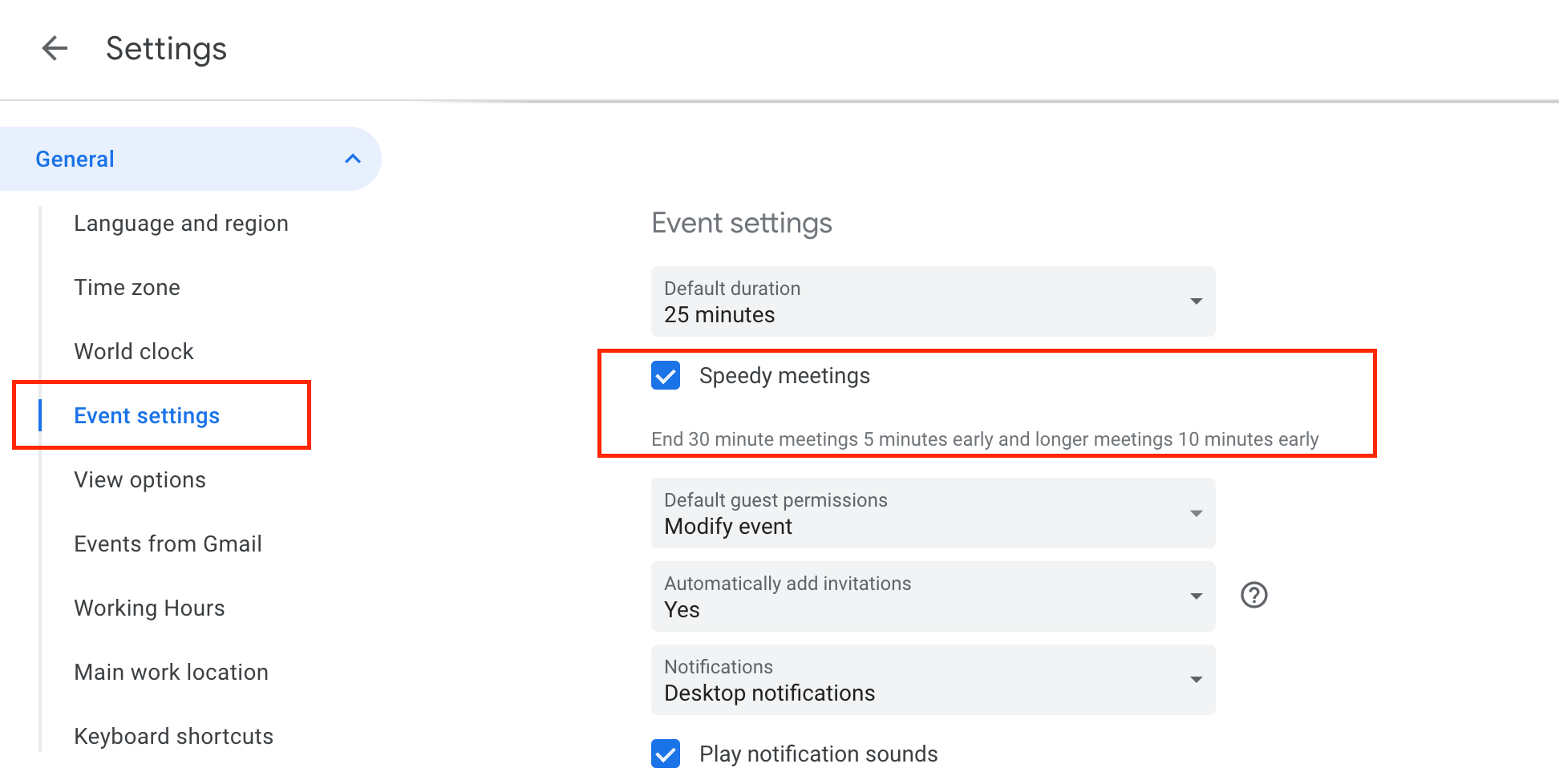Click the back arrow to exit Settings
The height and width of the screenshot is (784, 1559).
55,48
